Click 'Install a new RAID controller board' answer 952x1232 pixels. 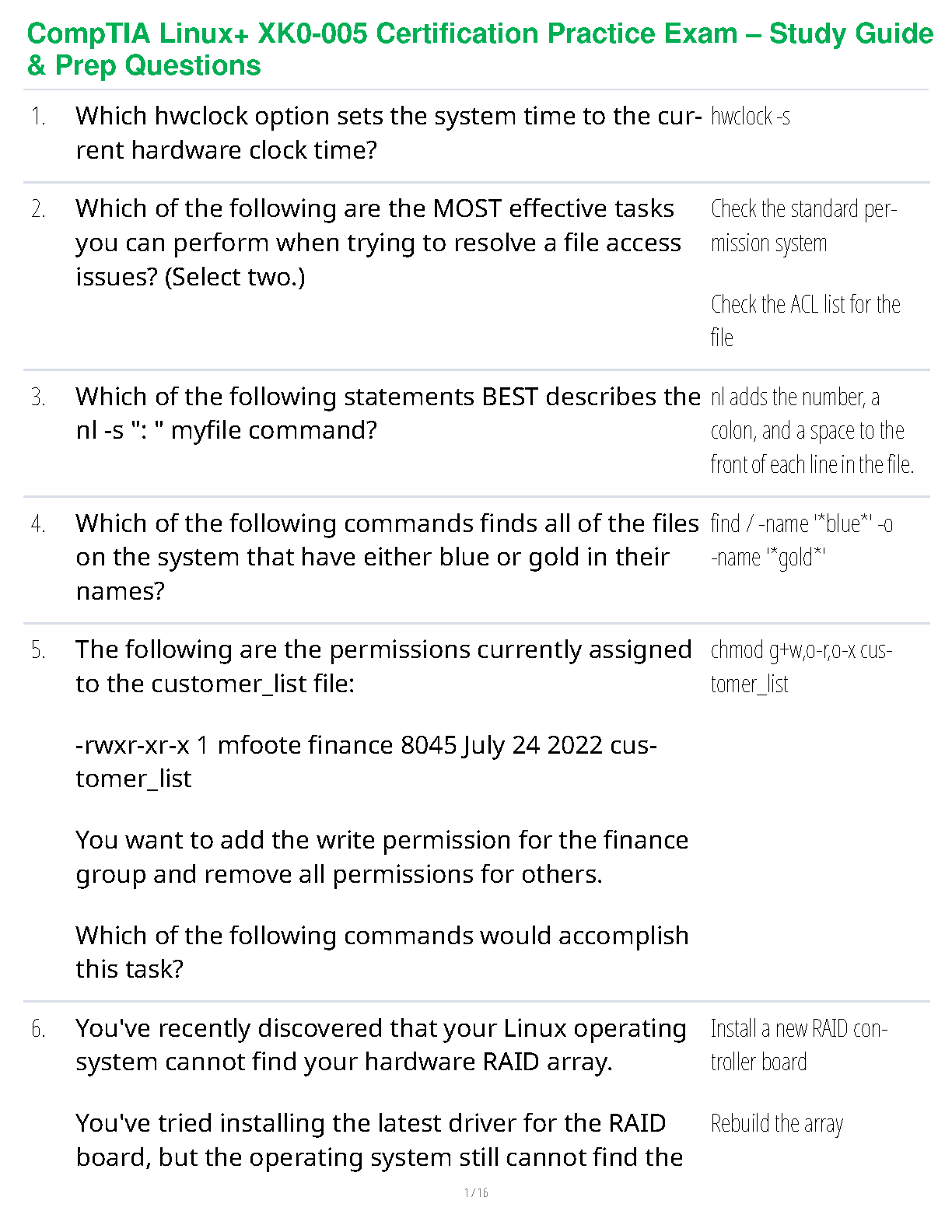click(x=799, y=1045)
